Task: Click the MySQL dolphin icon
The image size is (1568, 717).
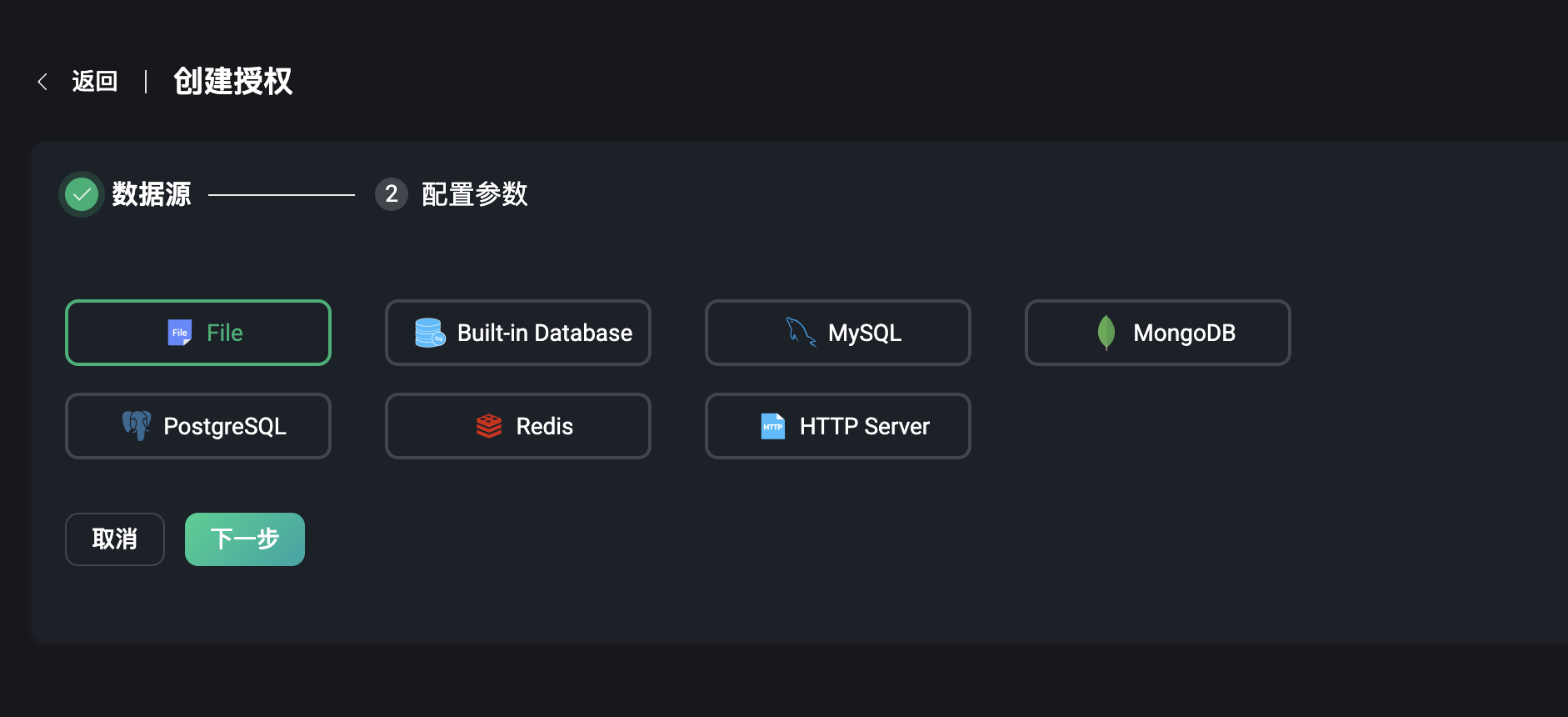Action: 801,333
